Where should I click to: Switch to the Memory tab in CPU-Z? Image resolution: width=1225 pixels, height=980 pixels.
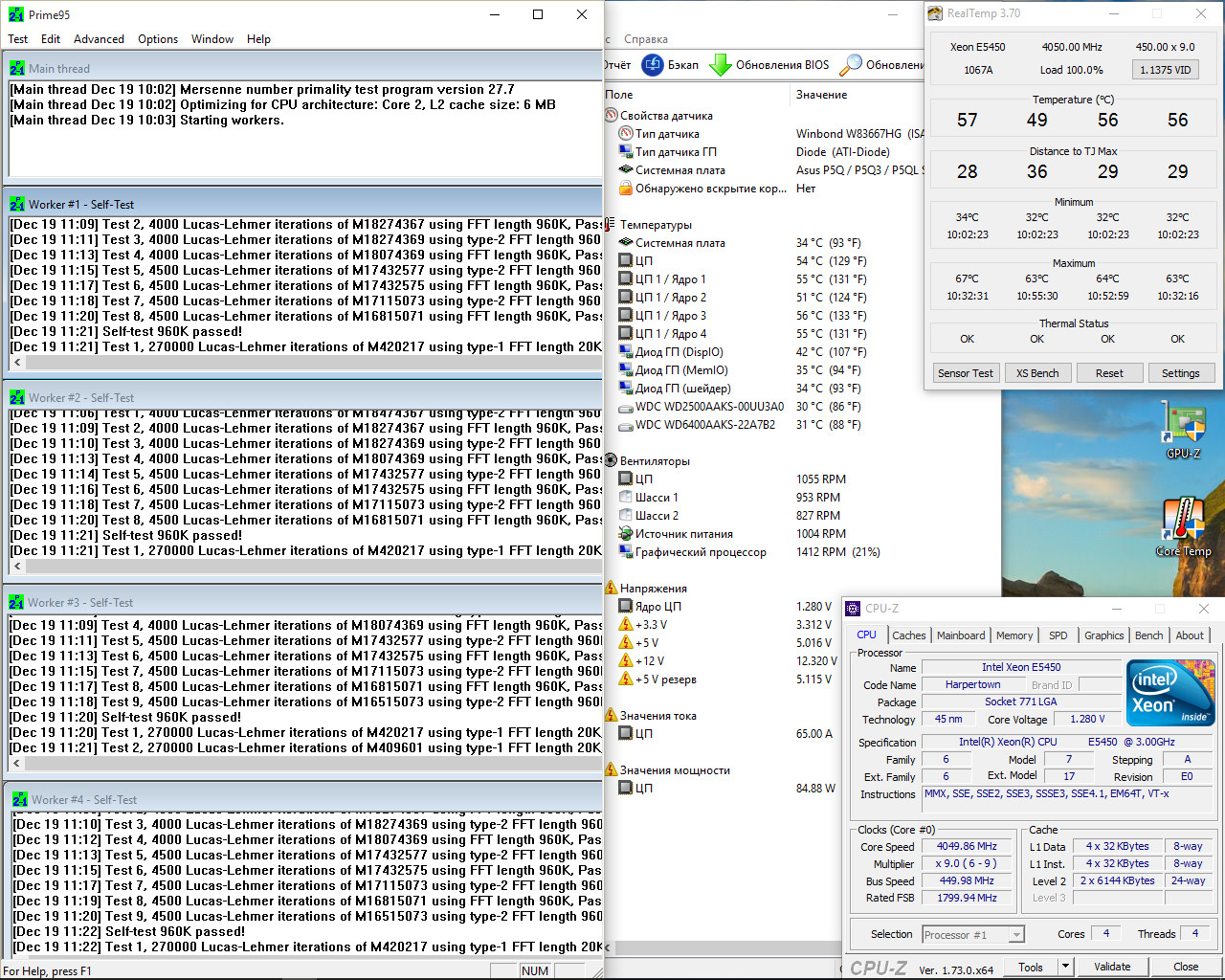pos(1014,635)
